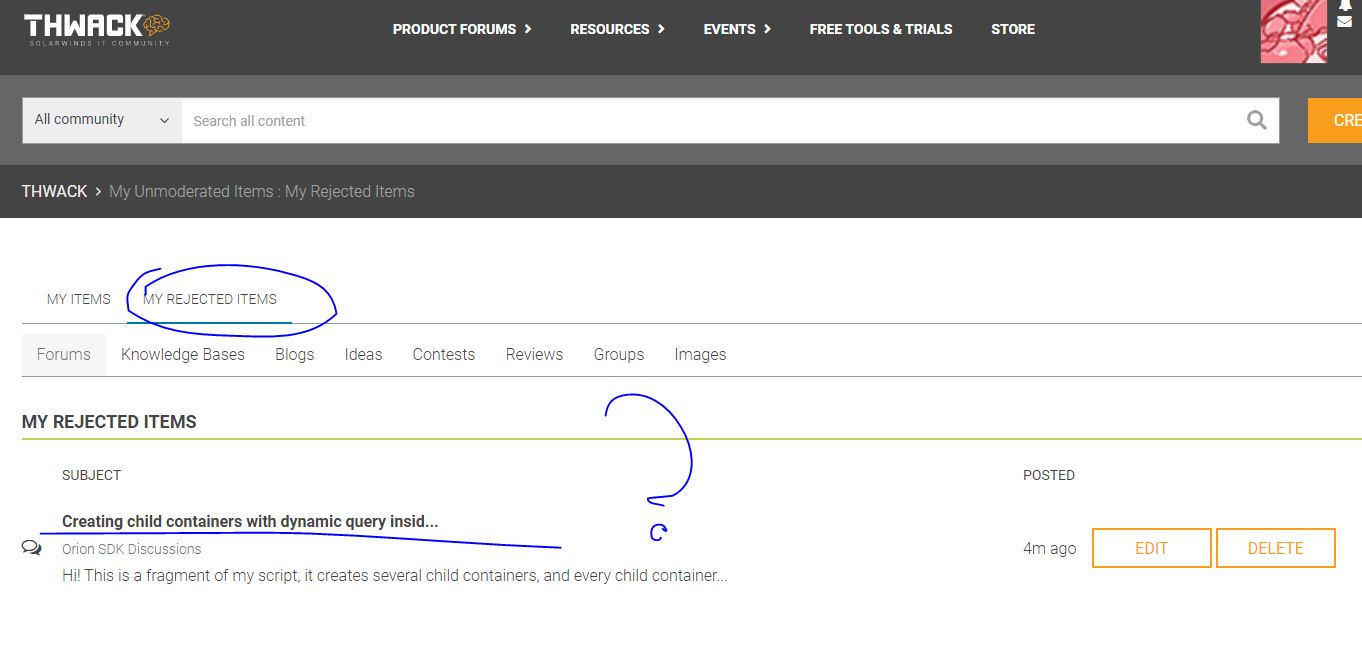Open the All community scope dropdown
Viewport: 1362px width, 668px height.
102,120
